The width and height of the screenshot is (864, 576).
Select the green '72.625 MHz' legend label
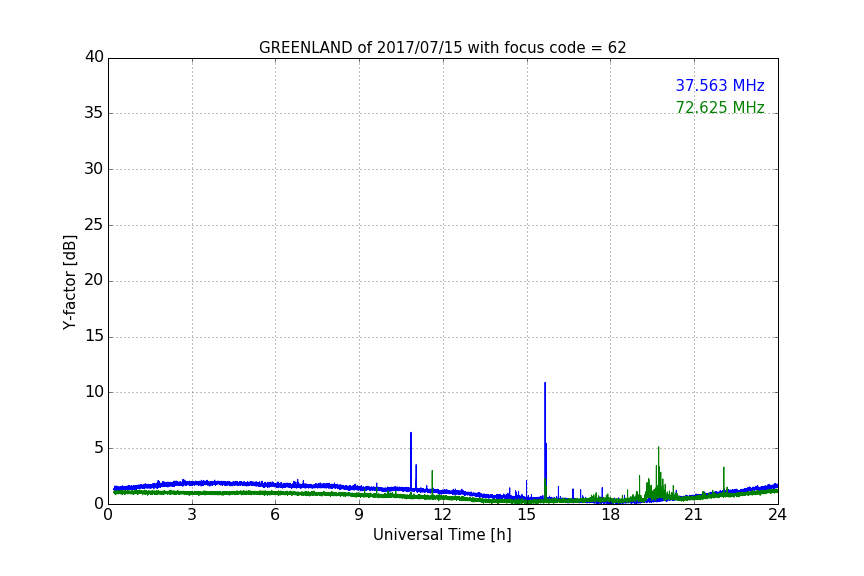(x=720, y=107)
